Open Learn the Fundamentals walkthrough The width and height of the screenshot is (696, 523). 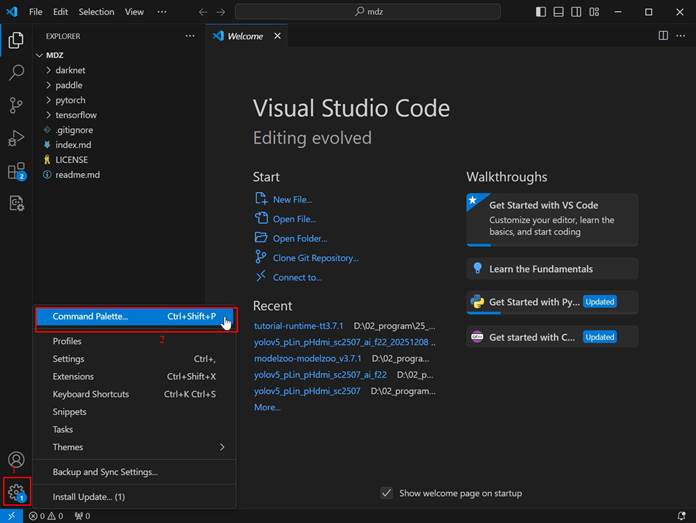tap(552, 269)
